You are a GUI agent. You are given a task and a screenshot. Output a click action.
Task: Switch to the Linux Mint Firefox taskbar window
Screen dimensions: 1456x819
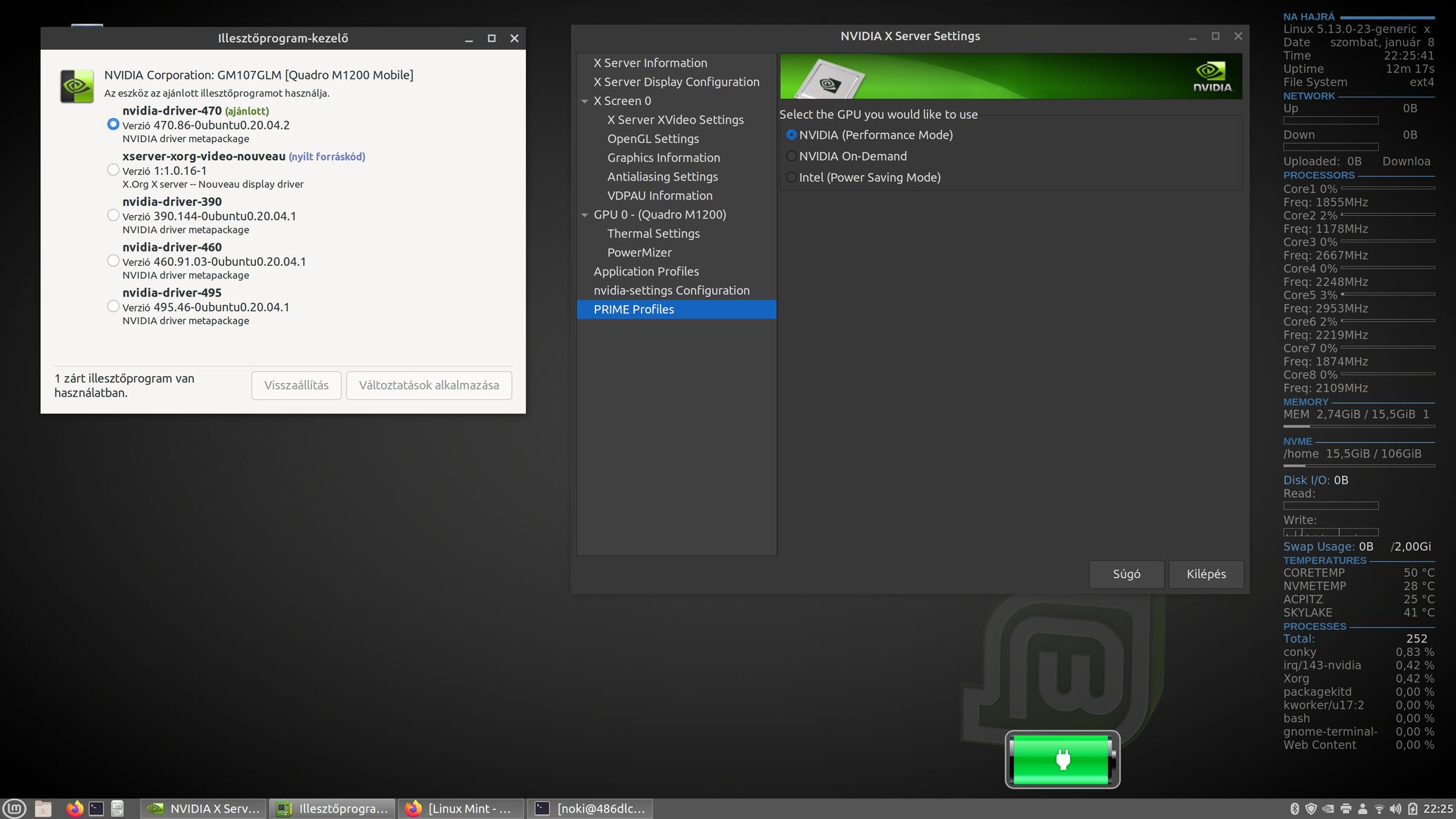point(461,808)
